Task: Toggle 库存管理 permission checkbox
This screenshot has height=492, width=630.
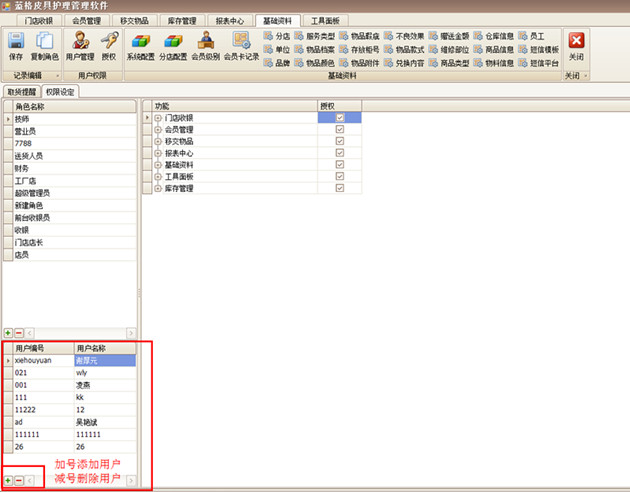Action: click(x=340, y=188)
